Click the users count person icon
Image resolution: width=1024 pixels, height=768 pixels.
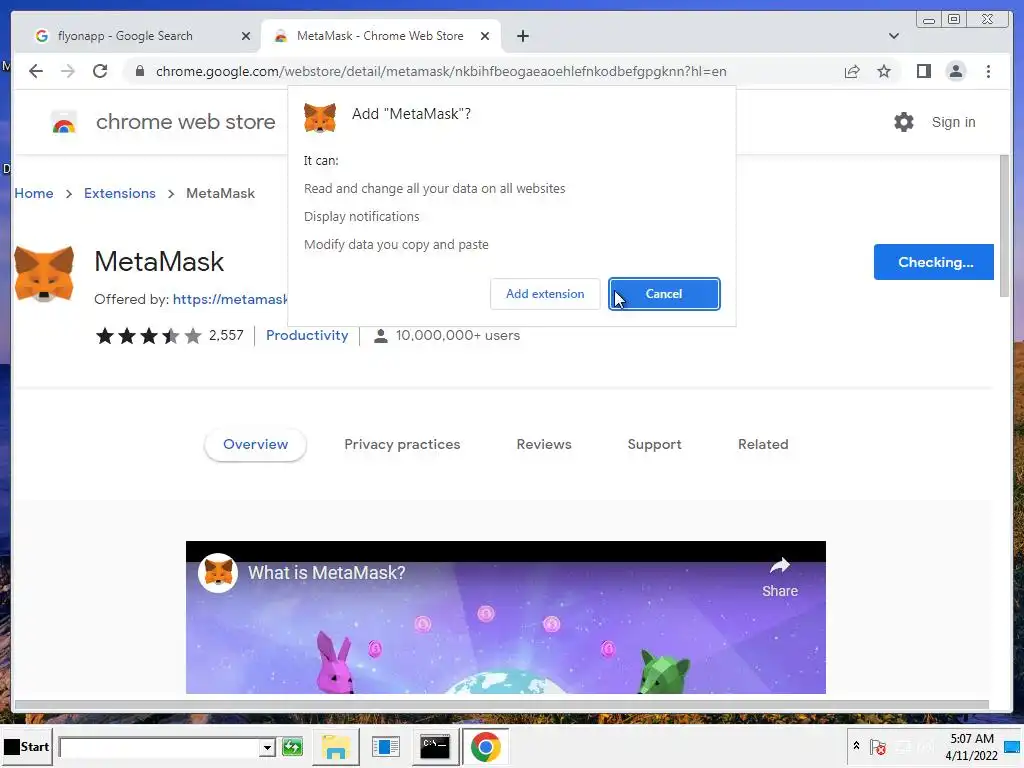(381, 336)
